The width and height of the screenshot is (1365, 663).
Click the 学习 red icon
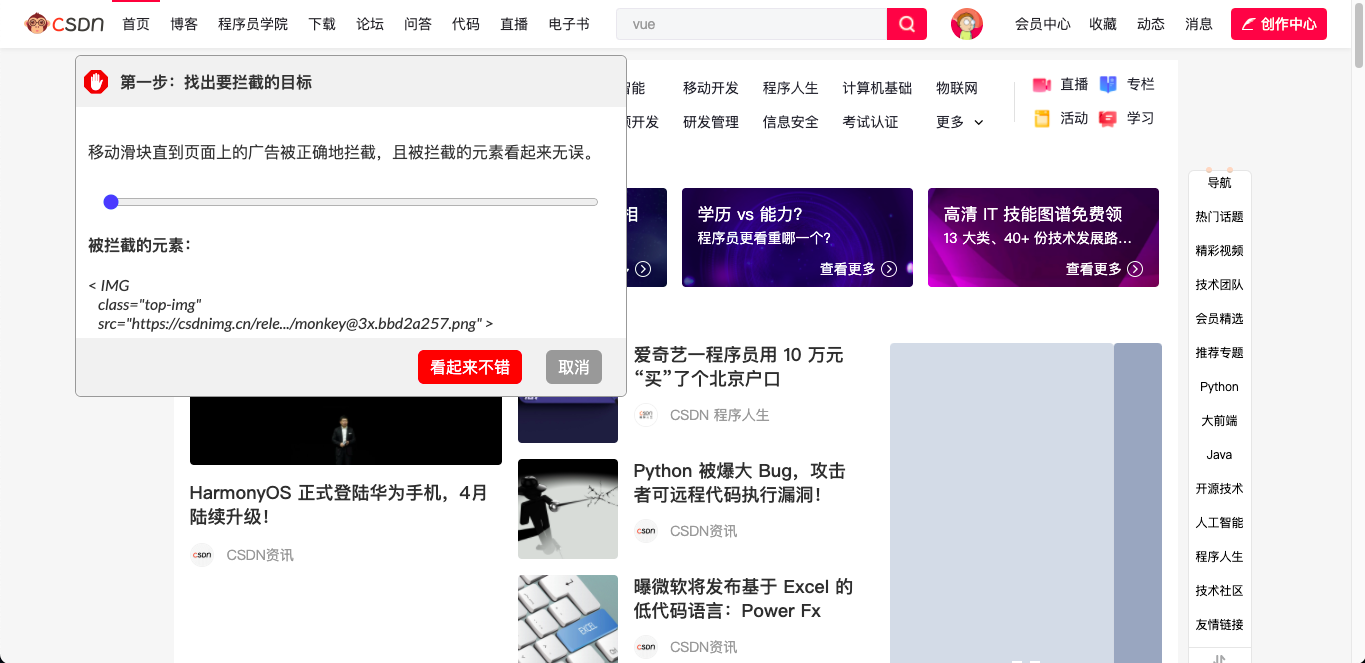(1108, 118)
